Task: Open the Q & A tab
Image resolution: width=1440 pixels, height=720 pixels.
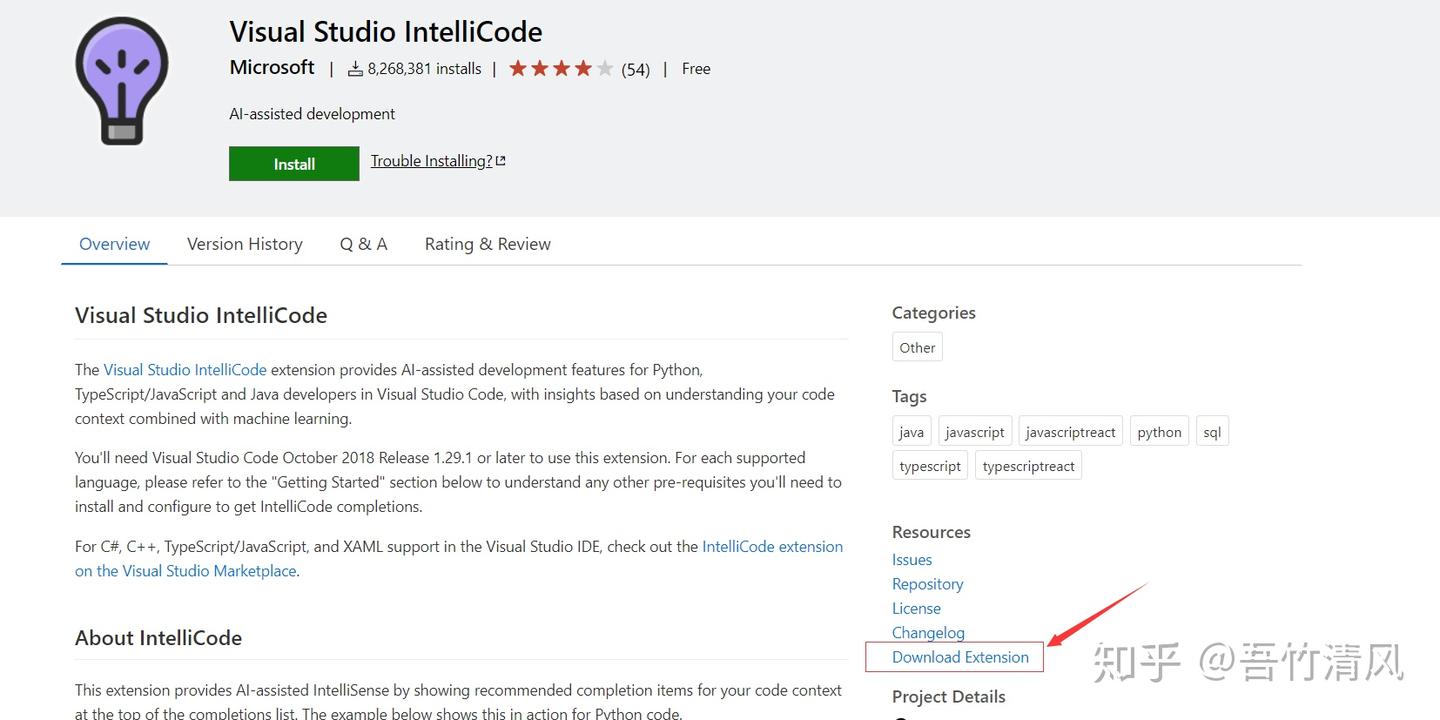Action: 363,244
